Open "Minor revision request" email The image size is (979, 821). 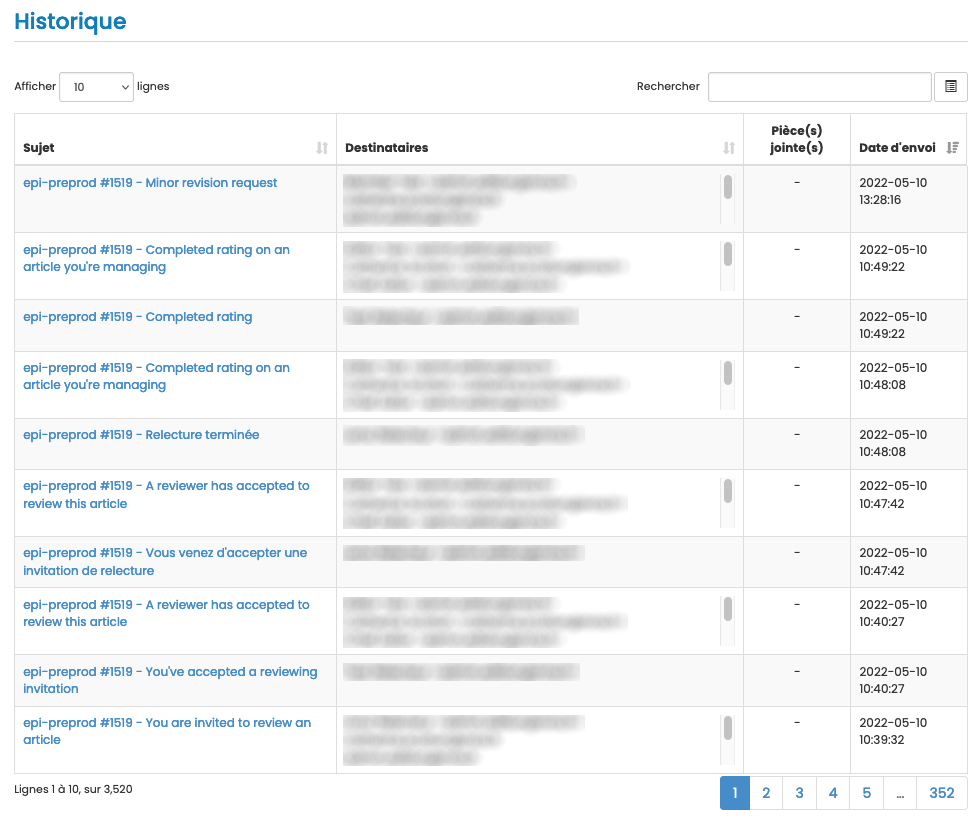tap(150, 183)
